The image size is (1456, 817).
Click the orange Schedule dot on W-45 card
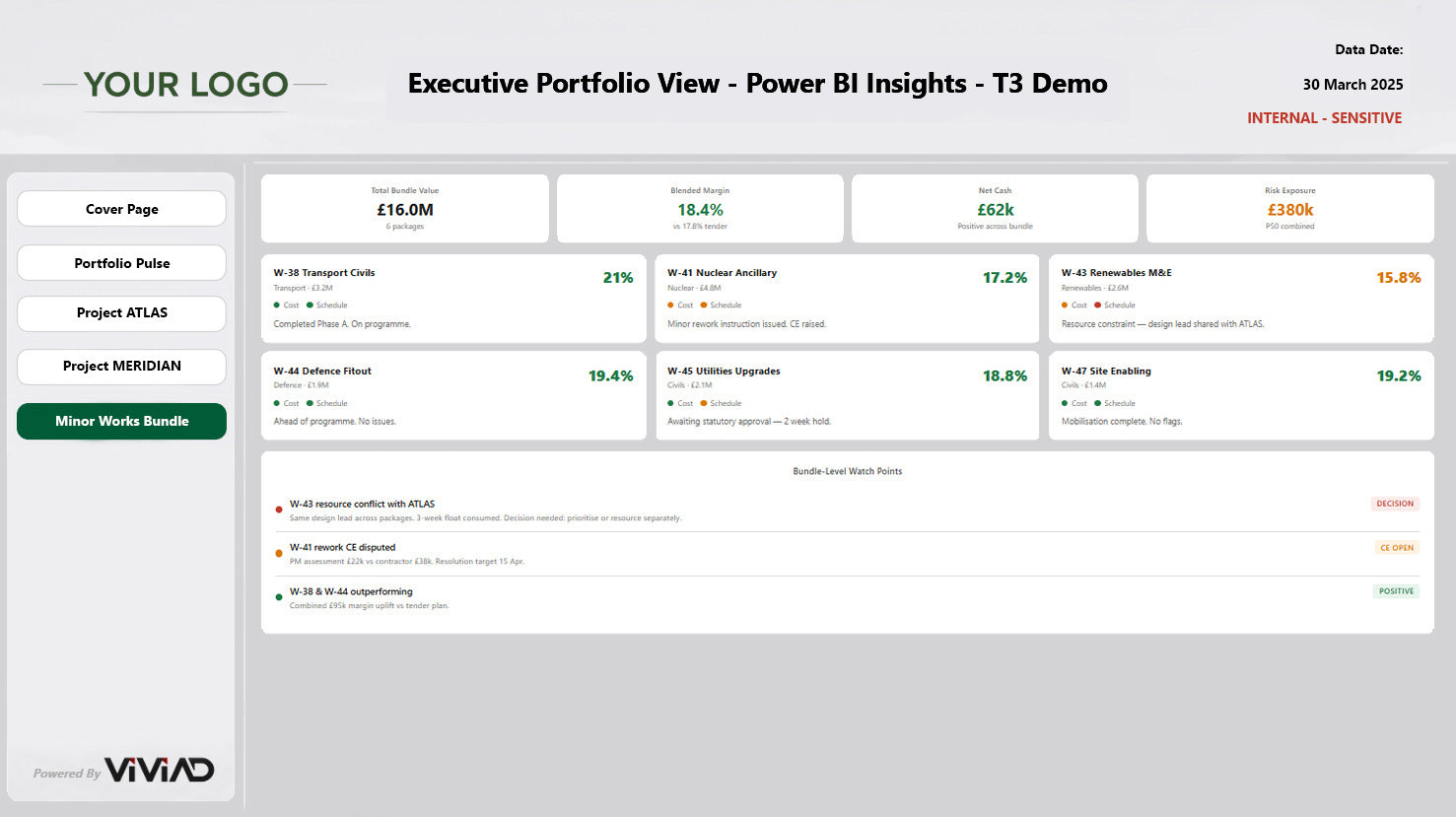point(704,403)
